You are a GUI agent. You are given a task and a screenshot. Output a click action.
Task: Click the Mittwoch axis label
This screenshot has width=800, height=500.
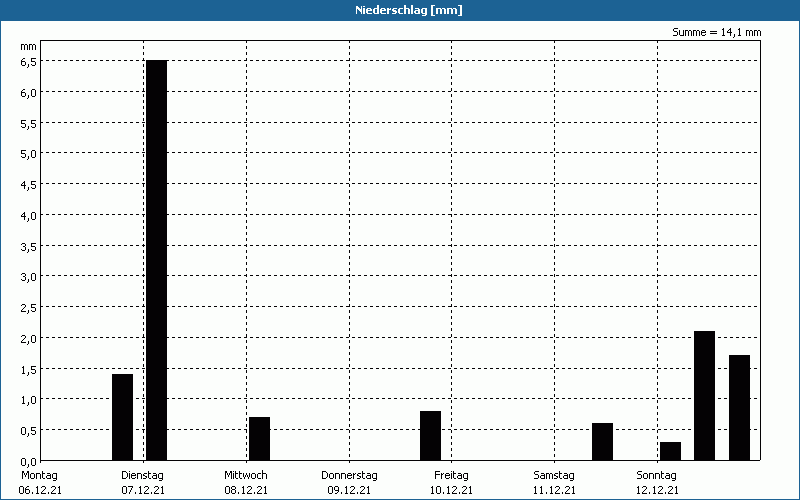[x=245, y=476]
